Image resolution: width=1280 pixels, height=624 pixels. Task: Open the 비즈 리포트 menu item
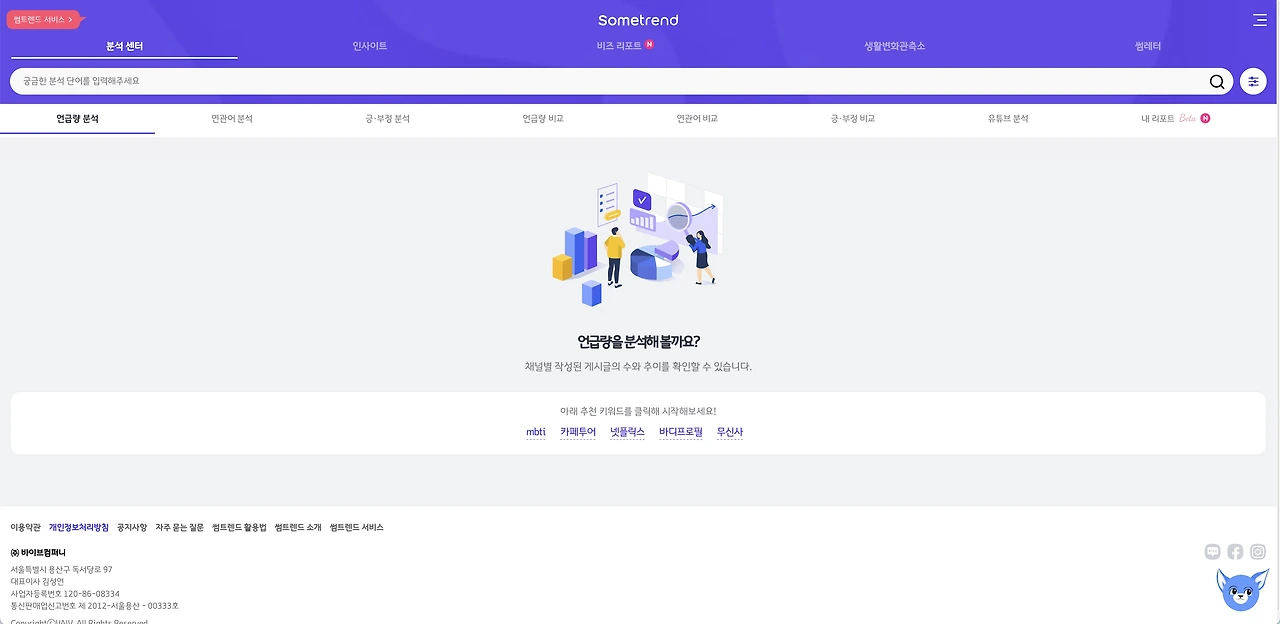tap(618, 44)
